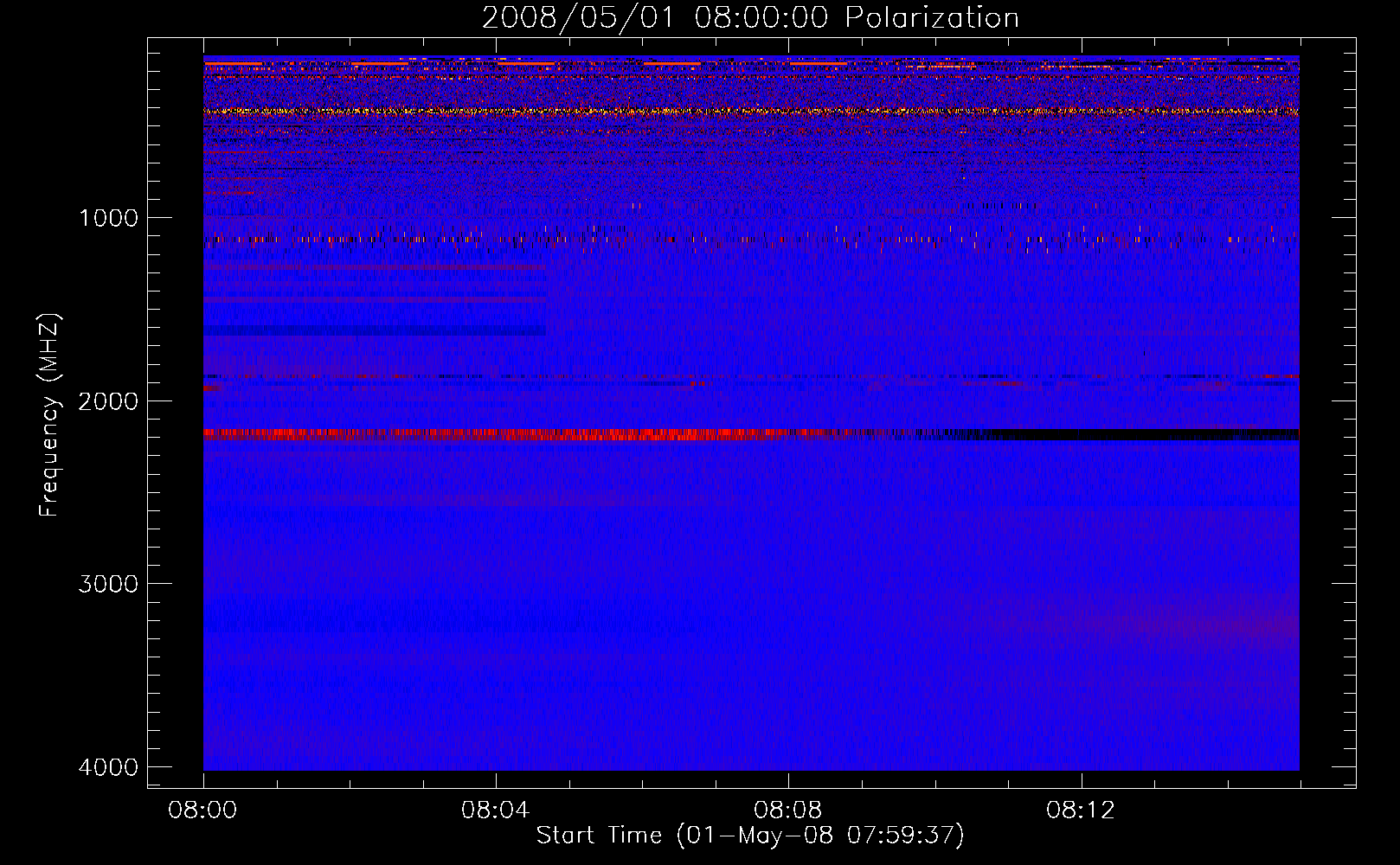Click the 08:08 time tick label
1400x865 pixels.
(788, 811)
